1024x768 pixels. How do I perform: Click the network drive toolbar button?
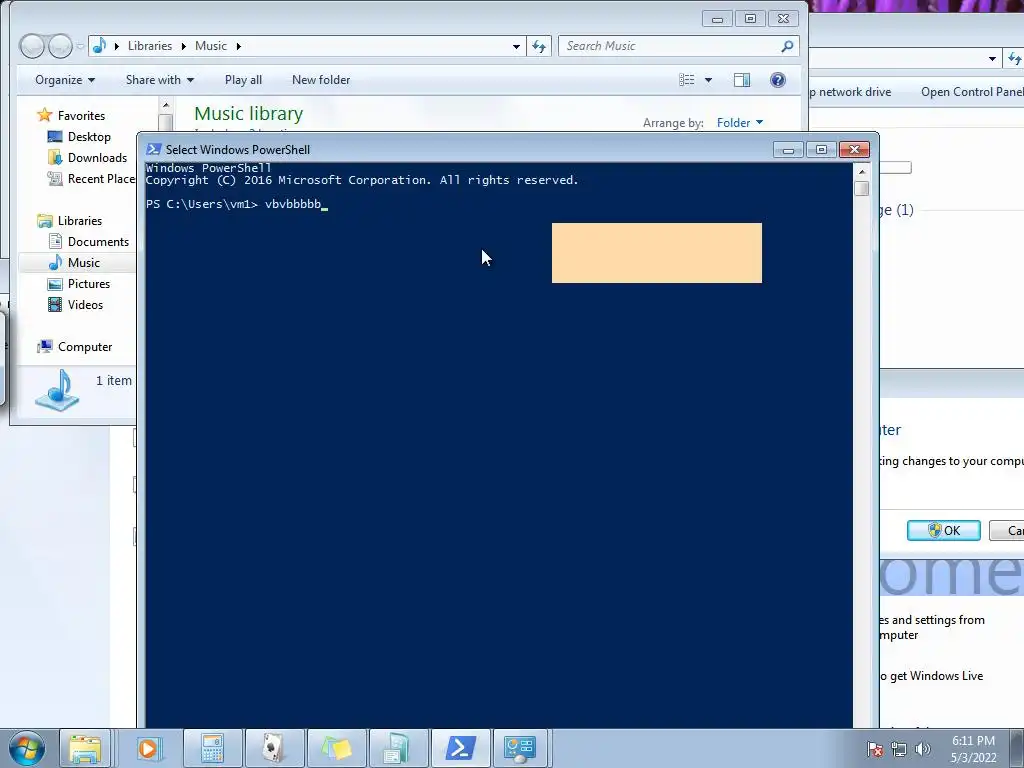[849, 92]
